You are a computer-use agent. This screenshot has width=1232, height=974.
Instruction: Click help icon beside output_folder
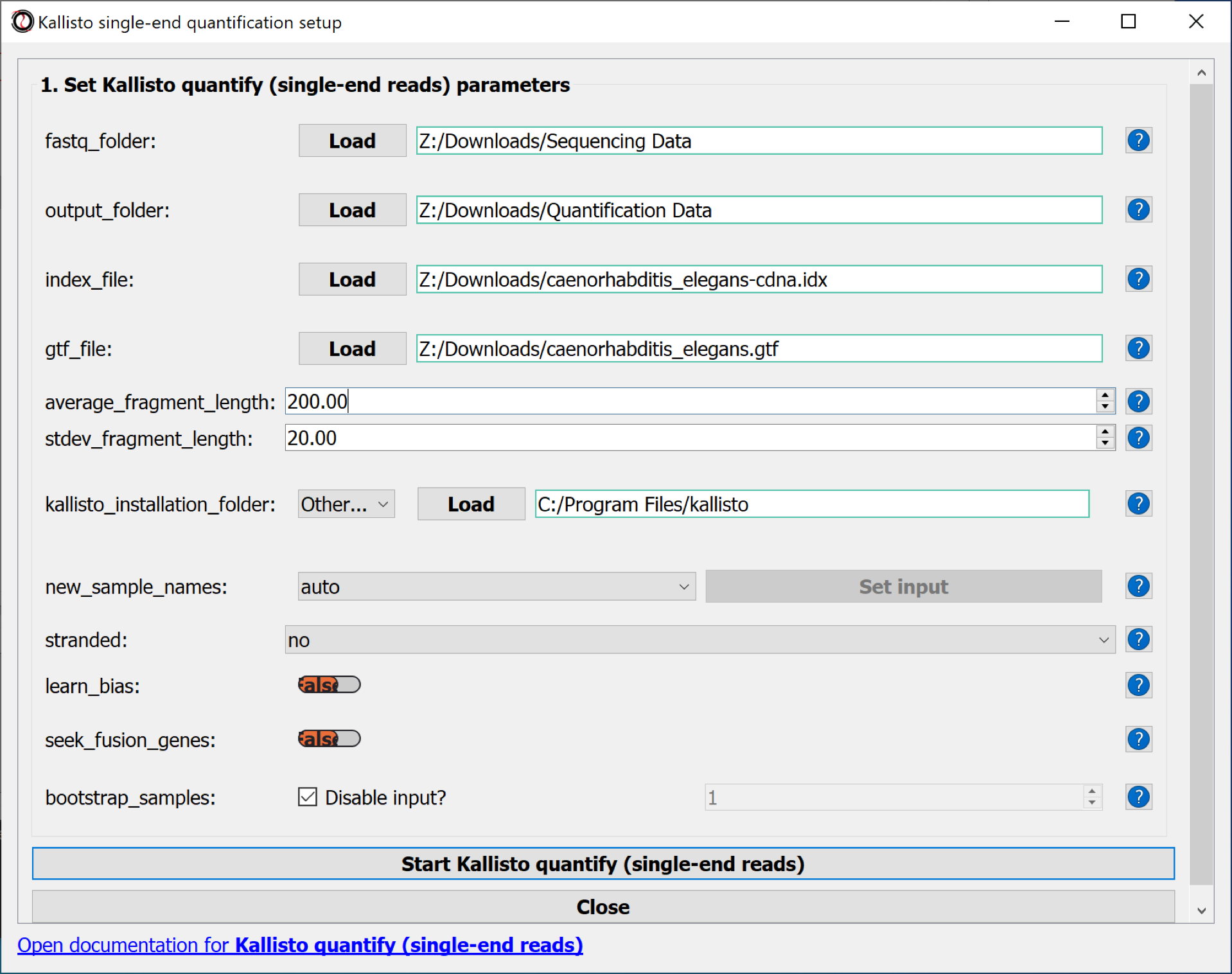(1138, 210)
